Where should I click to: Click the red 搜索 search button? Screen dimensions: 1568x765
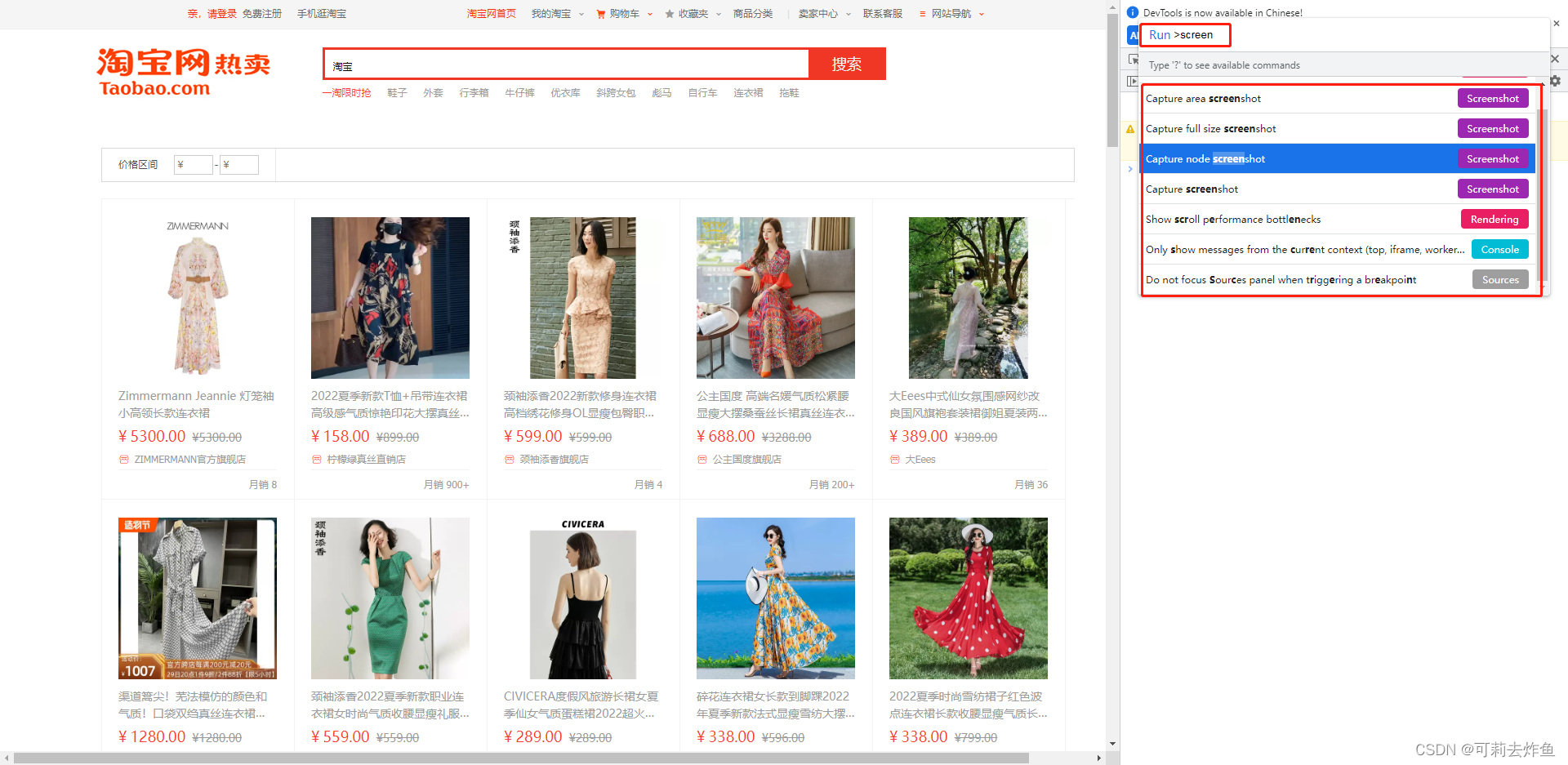click(x=847, y=64)
